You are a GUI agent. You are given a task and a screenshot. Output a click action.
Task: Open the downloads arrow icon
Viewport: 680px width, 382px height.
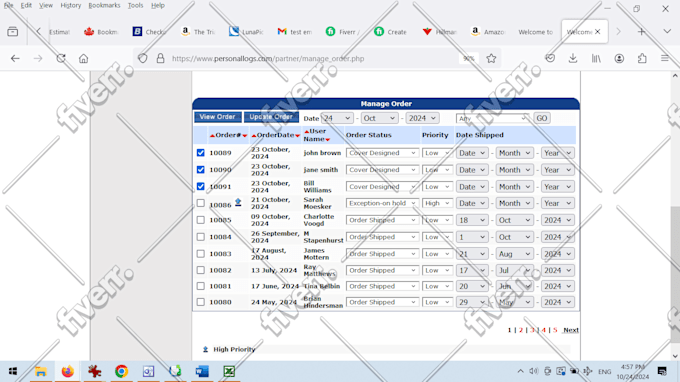pyautogui.click(x=573, y=59)
